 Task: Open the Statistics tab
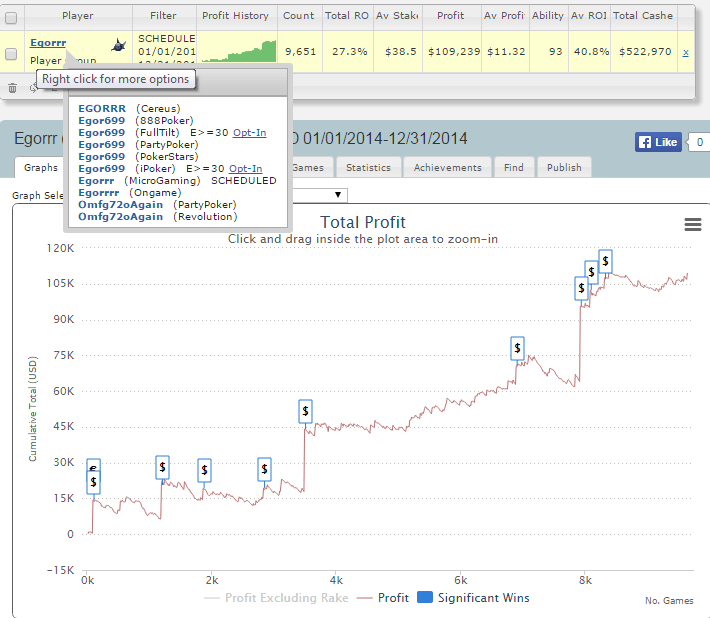pyautogui.click(x=368, y=168)
